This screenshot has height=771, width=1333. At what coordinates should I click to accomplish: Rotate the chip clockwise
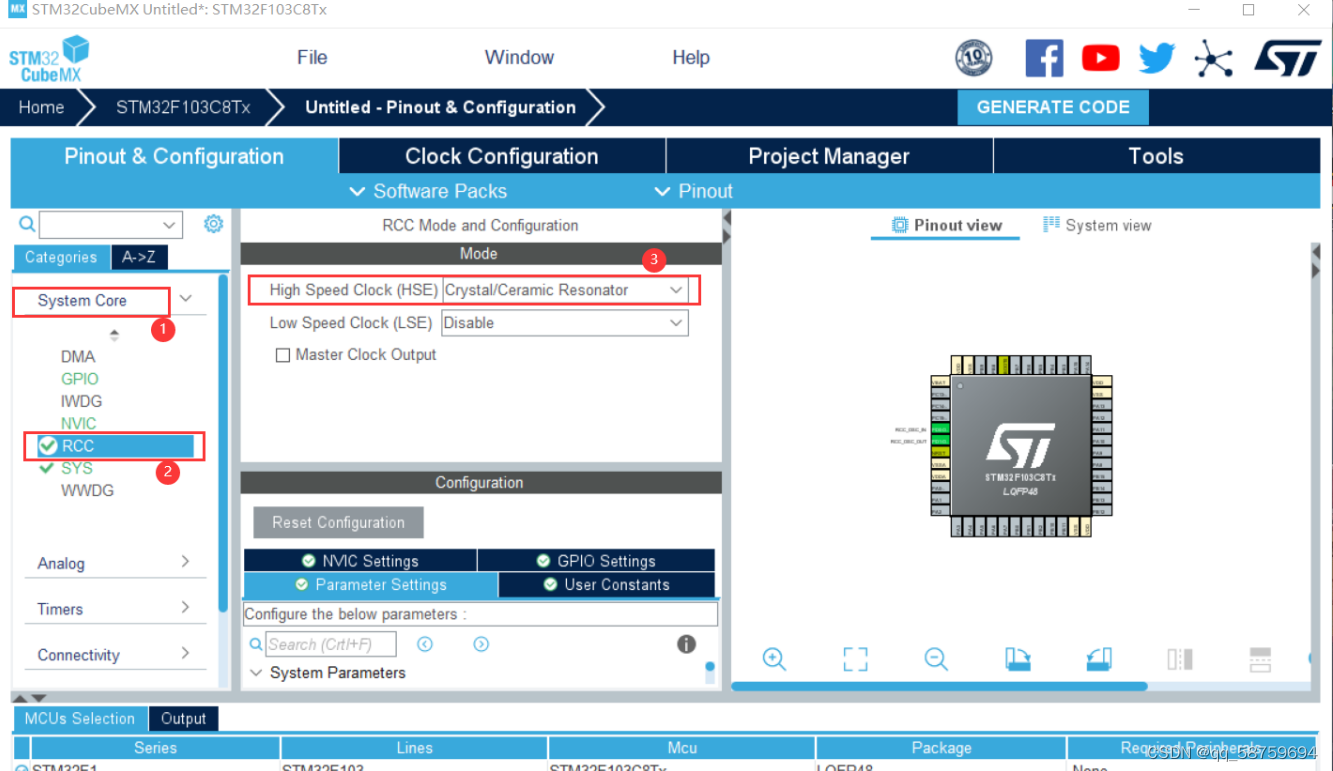point(1018,659)
